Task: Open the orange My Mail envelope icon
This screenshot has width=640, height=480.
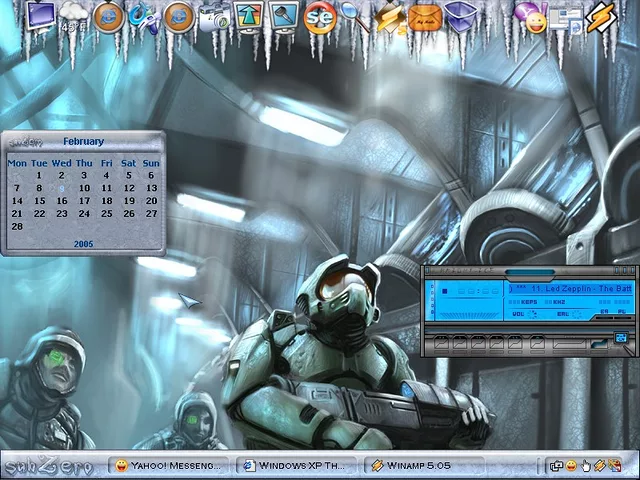Action: 425,18
